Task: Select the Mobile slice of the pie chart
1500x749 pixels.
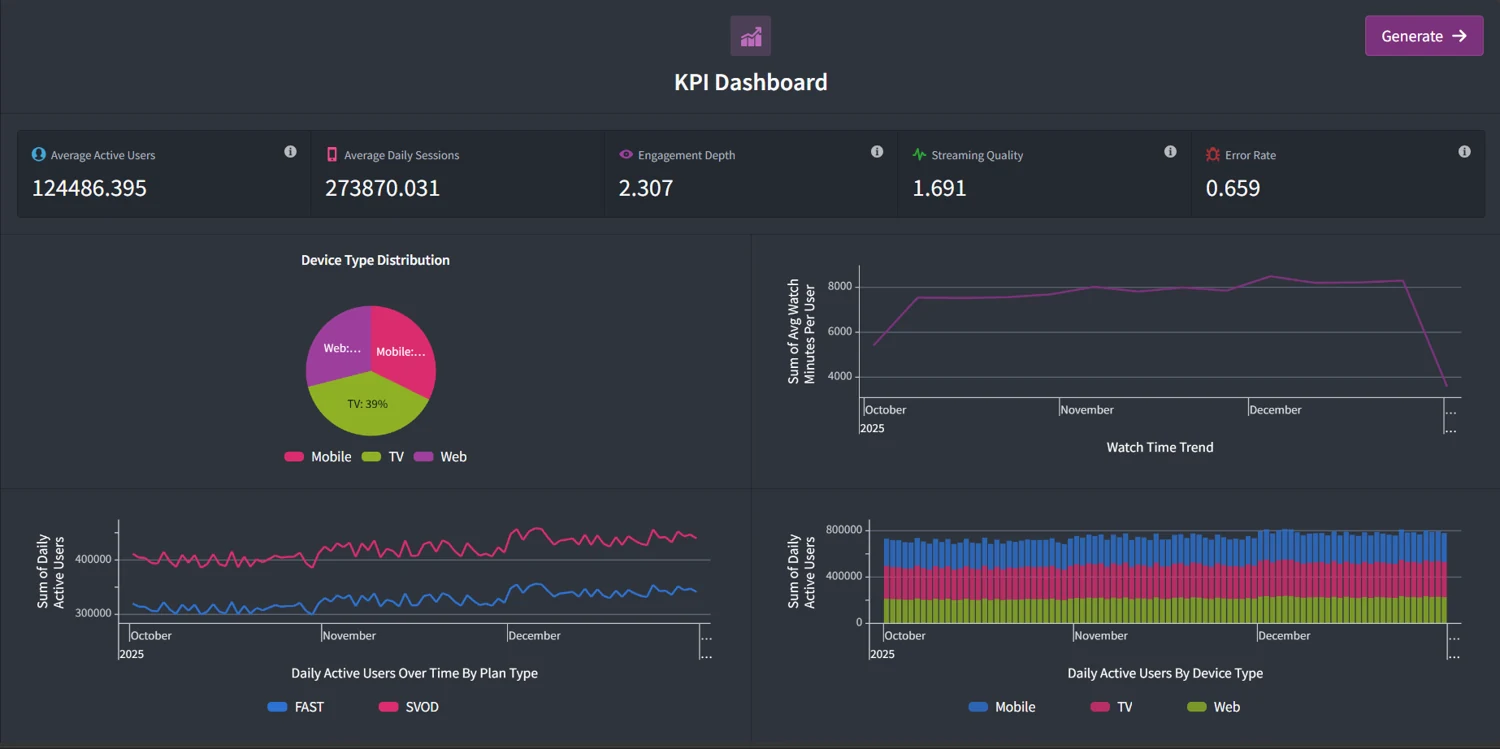Action: pos(404,350)
